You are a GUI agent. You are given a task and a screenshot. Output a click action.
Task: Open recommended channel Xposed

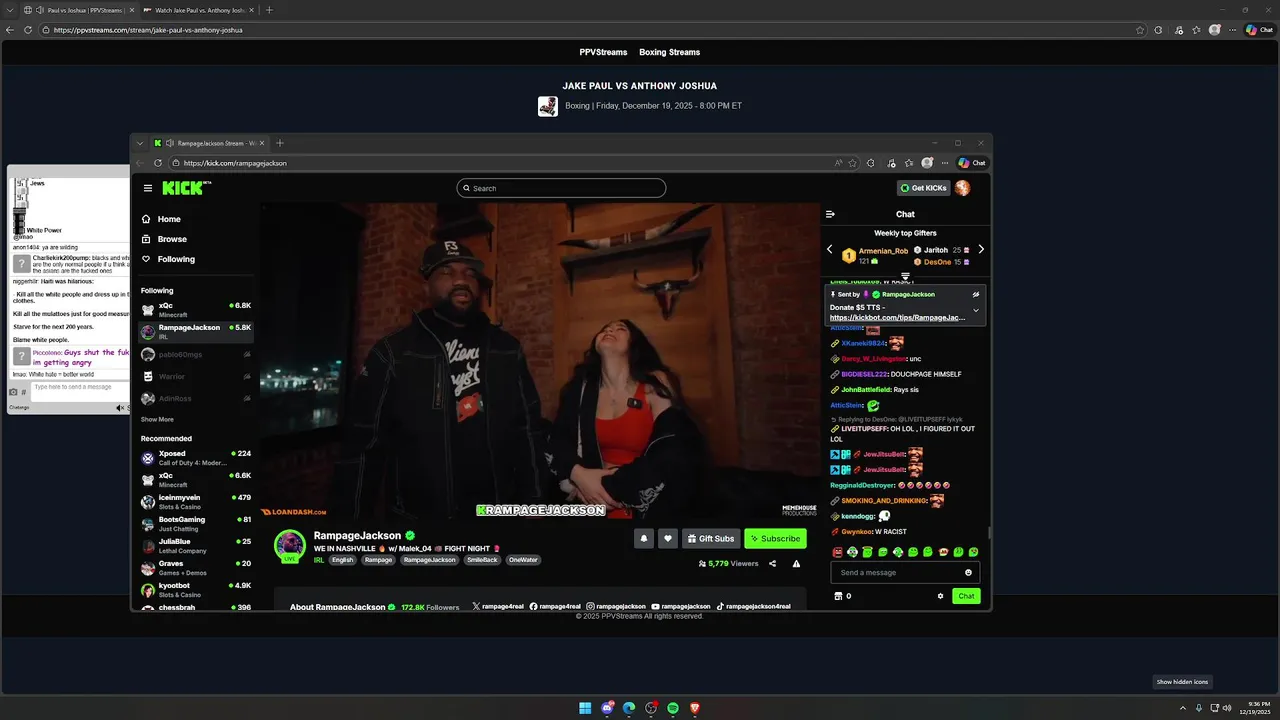(x=195, y=458)
